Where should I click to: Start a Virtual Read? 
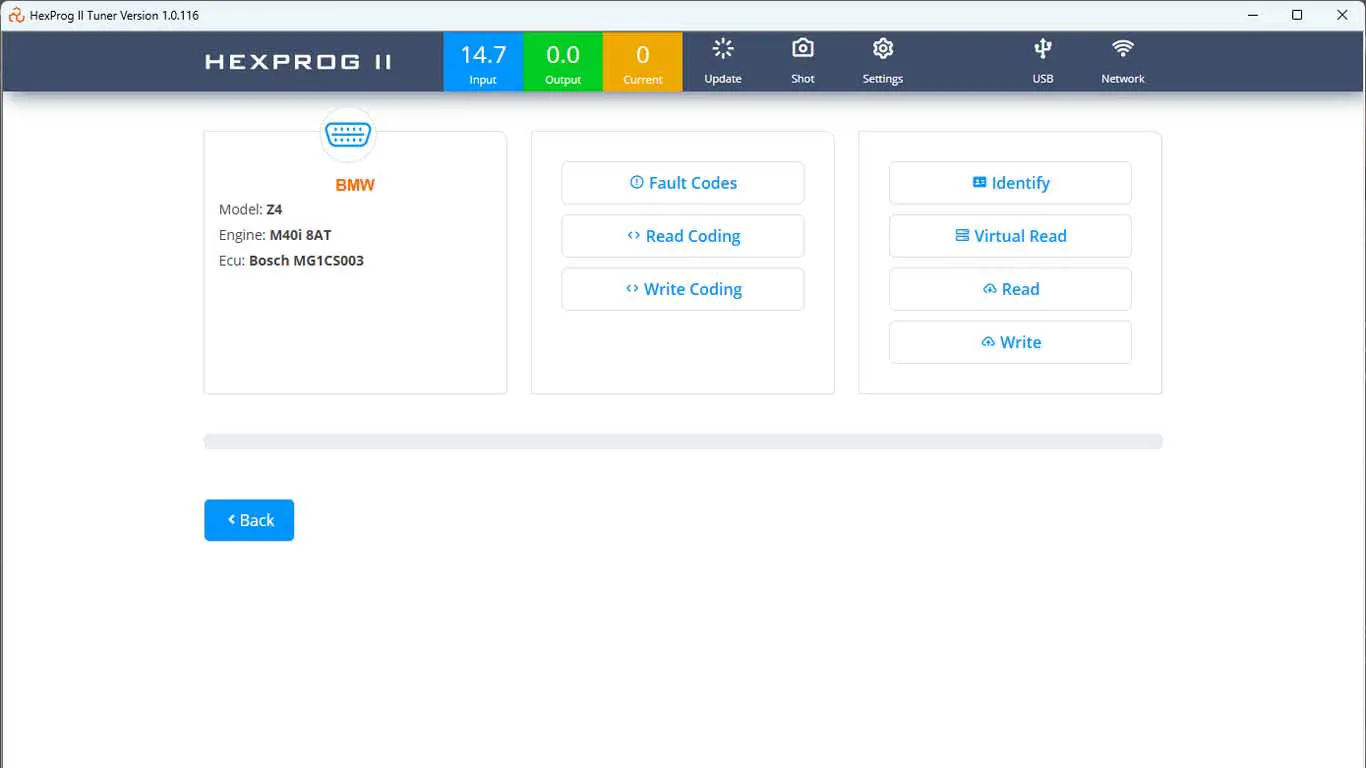pyautogui.click(x=1010, y=236)
